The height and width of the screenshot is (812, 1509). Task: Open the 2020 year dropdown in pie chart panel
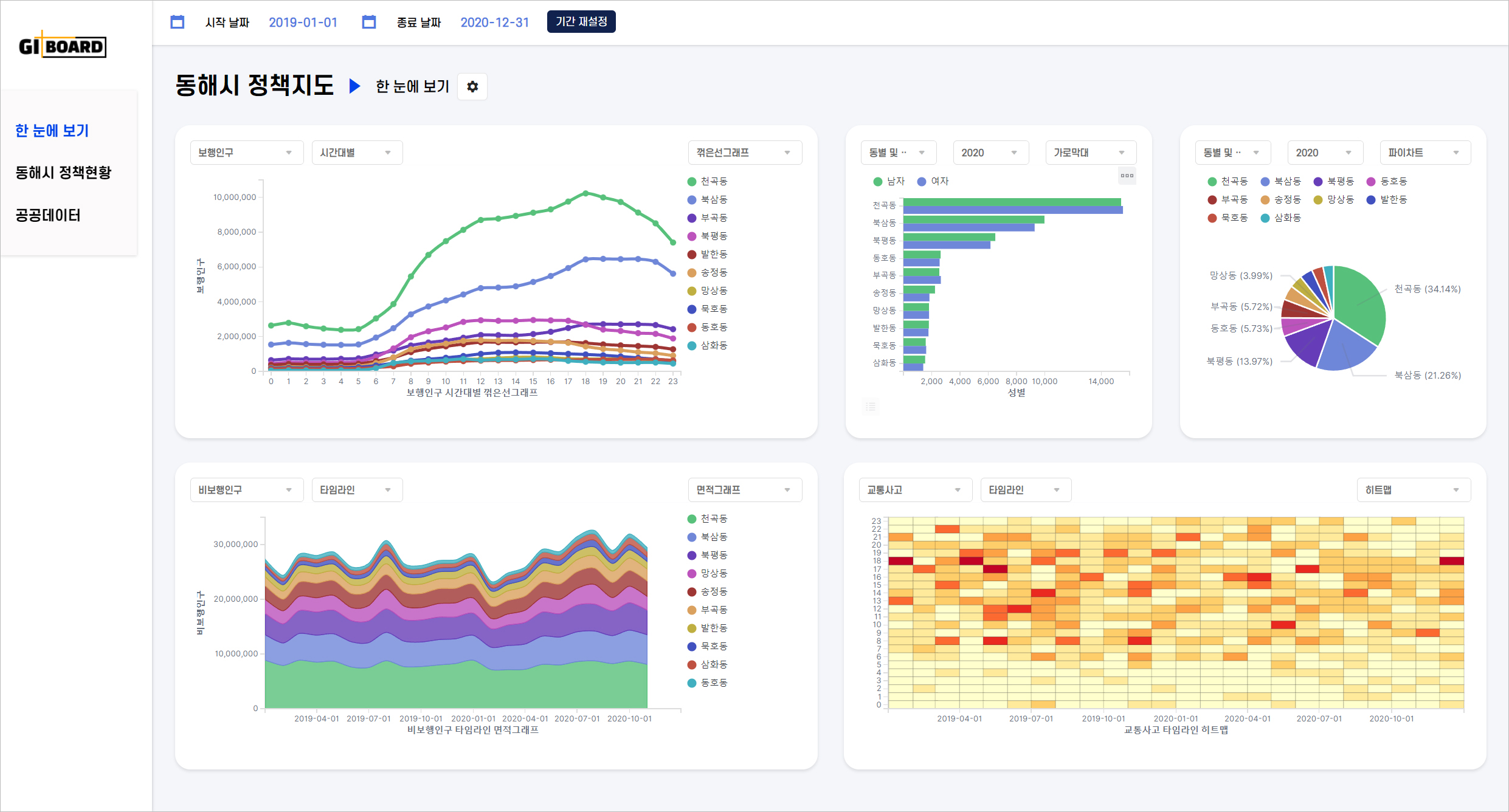point(1325,153)
